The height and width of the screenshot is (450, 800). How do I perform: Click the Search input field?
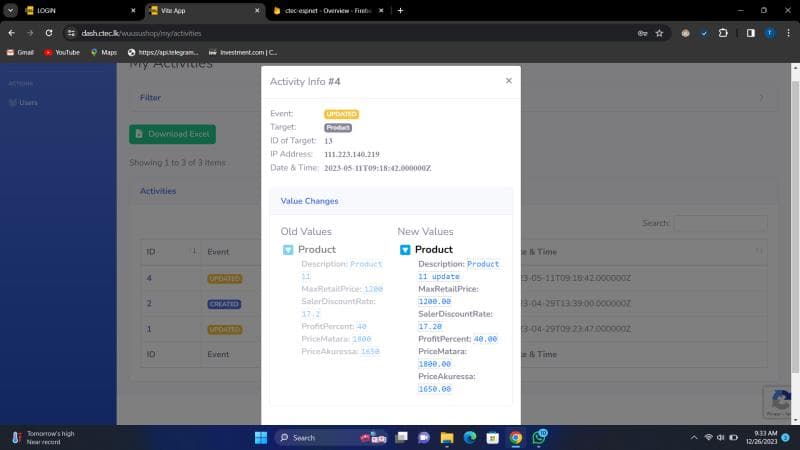pyautogui.click(x=720, y=224)
